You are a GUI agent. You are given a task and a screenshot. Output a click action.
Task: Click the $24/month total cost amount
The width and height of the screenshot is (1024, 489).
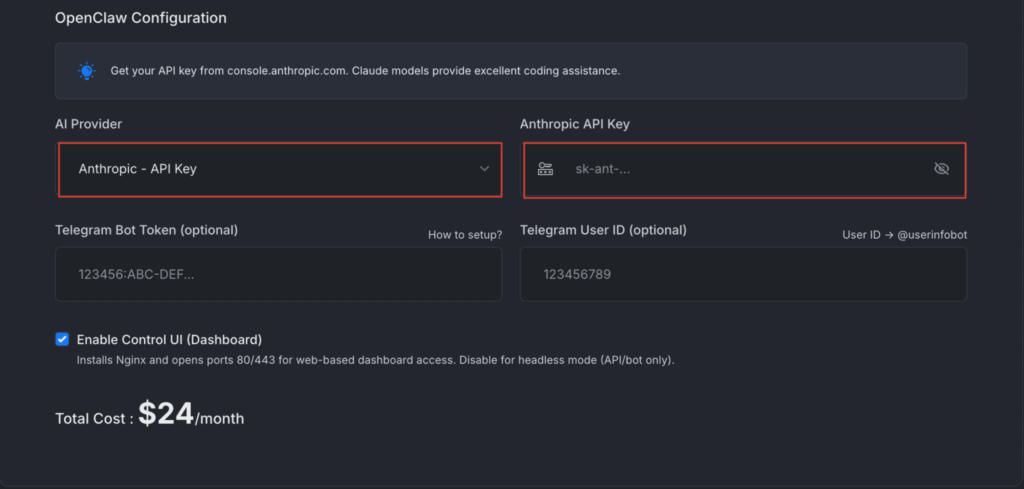(190, 415)
